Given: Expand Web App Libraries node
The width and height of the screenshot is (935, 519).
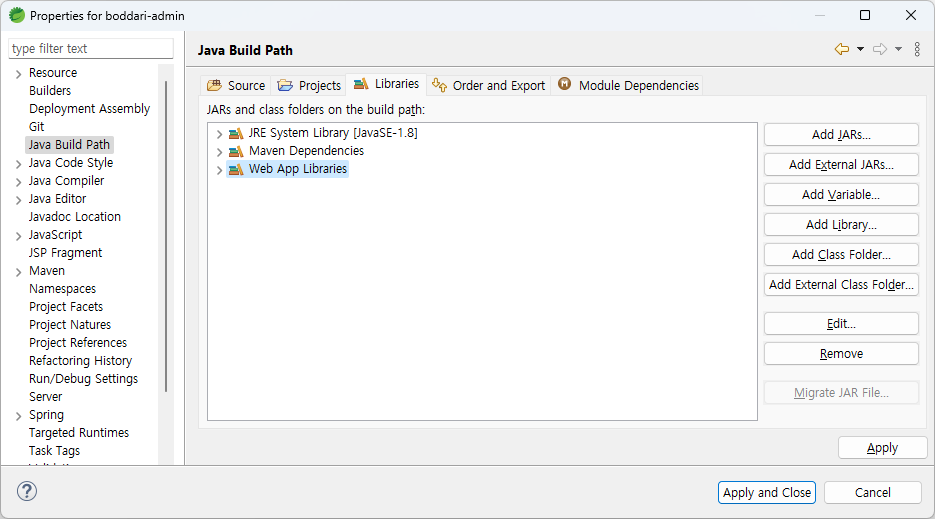Looking at the screenshot, I should tap(219, 170).
